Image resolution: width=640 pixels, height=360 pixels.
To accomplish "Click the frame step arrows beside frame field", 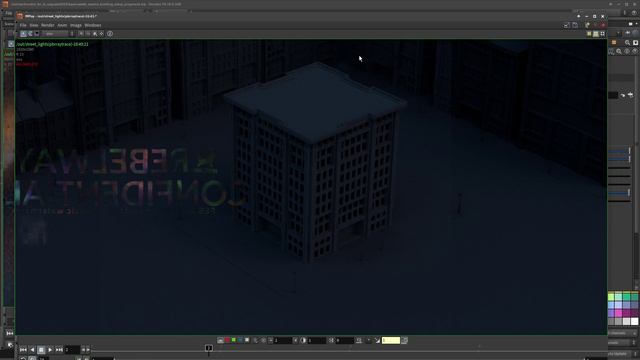I will point(85,350).
